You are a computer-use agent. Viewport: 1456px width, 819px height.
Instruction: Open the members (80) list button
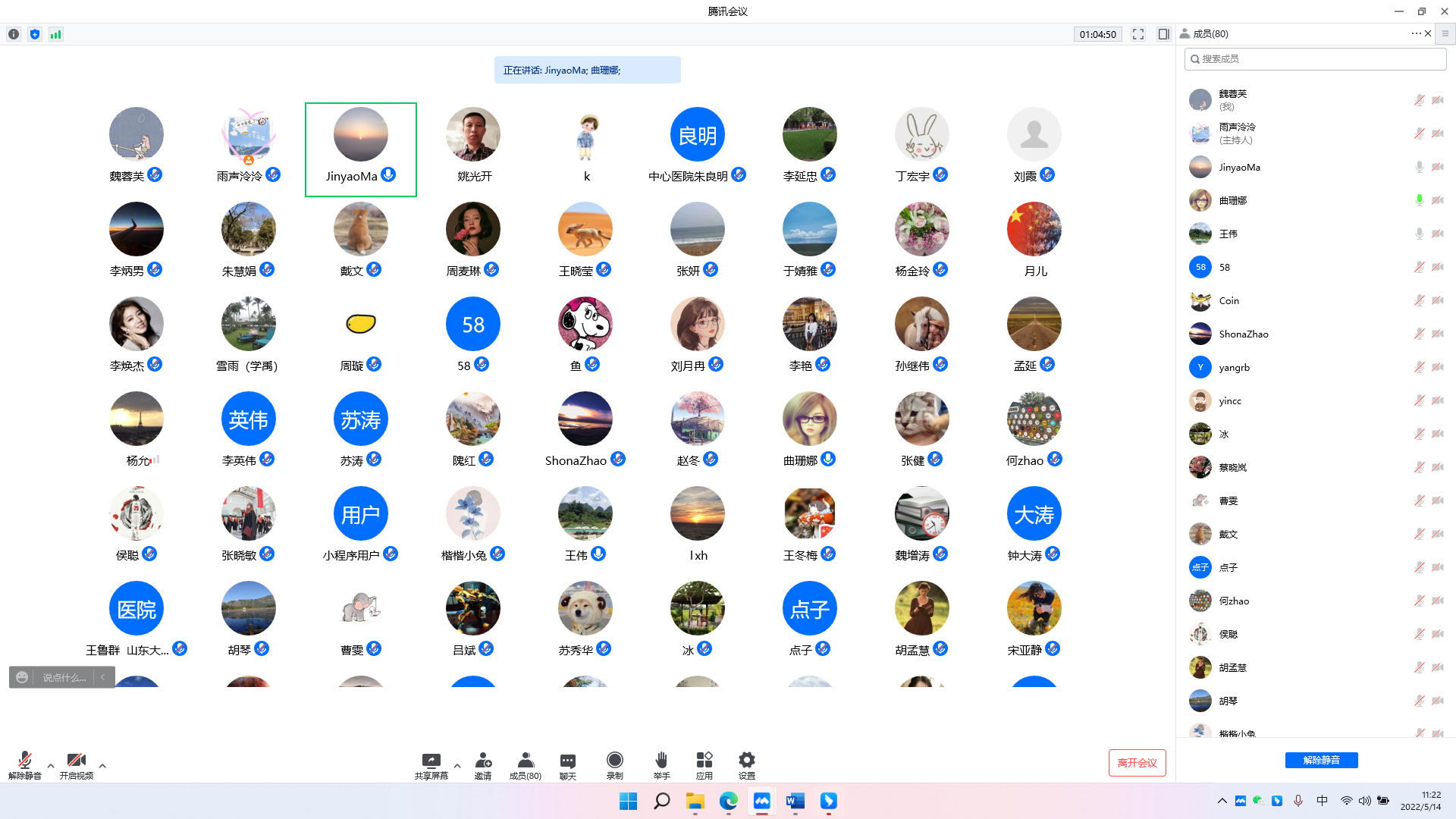click(x=525, y=761)
